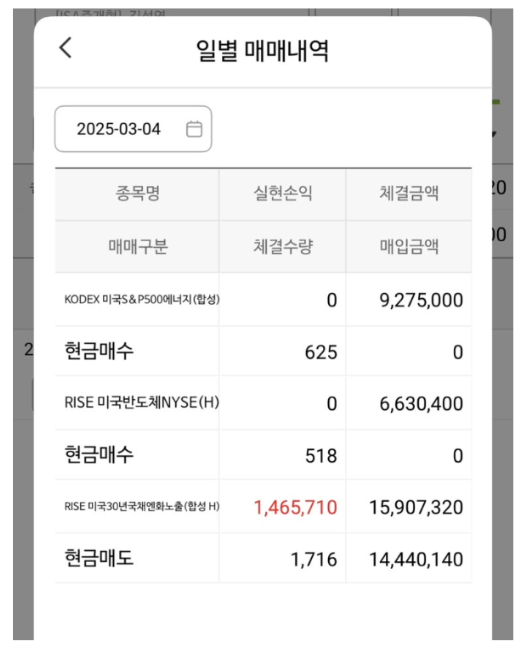Click the red 1,465,710 realized profit value
The height and width of the screenshot is (655, 529).
(x=295, y=508)
